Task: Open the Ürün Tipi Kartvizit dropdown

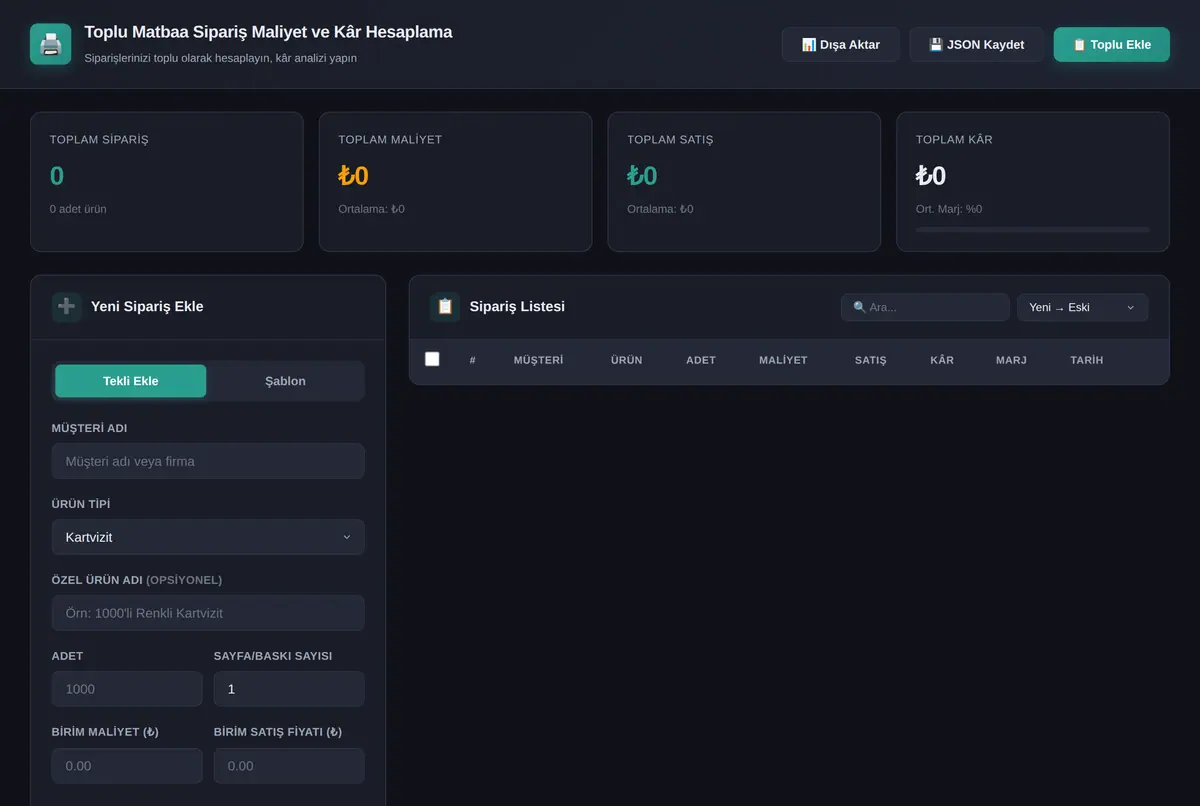Action: coord(208,537)
